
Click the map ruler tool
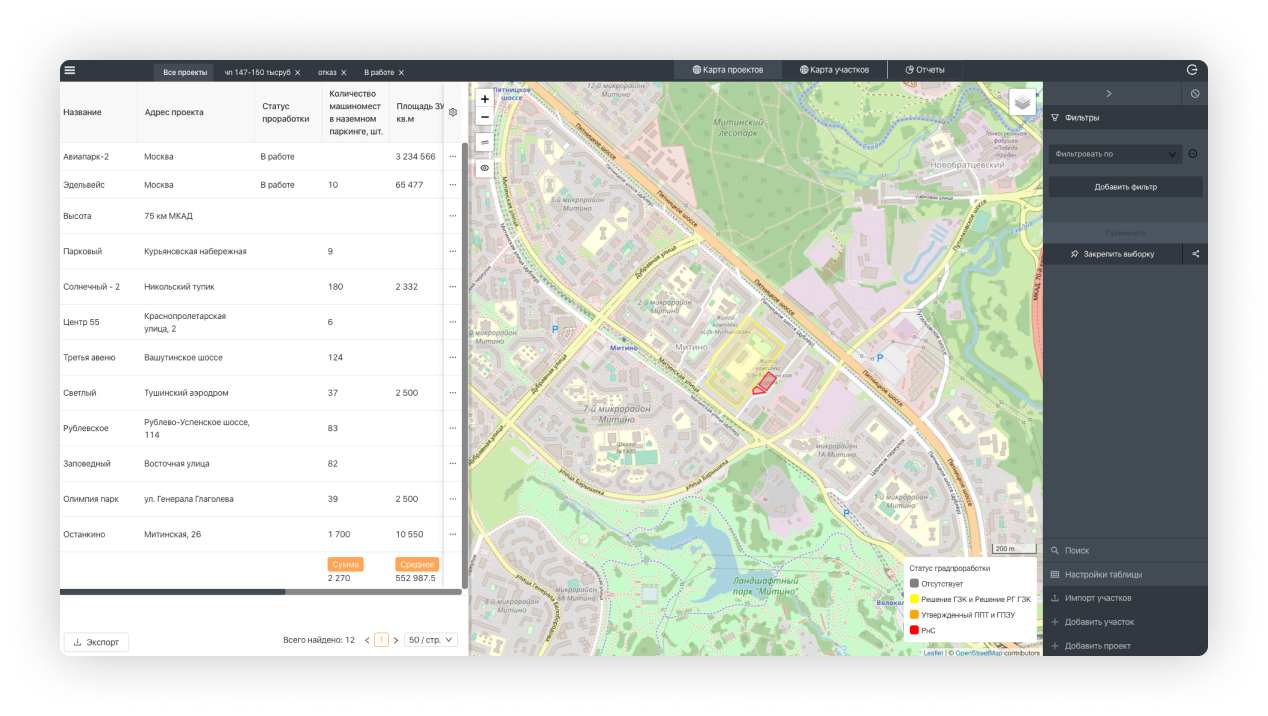pos(485,142)
